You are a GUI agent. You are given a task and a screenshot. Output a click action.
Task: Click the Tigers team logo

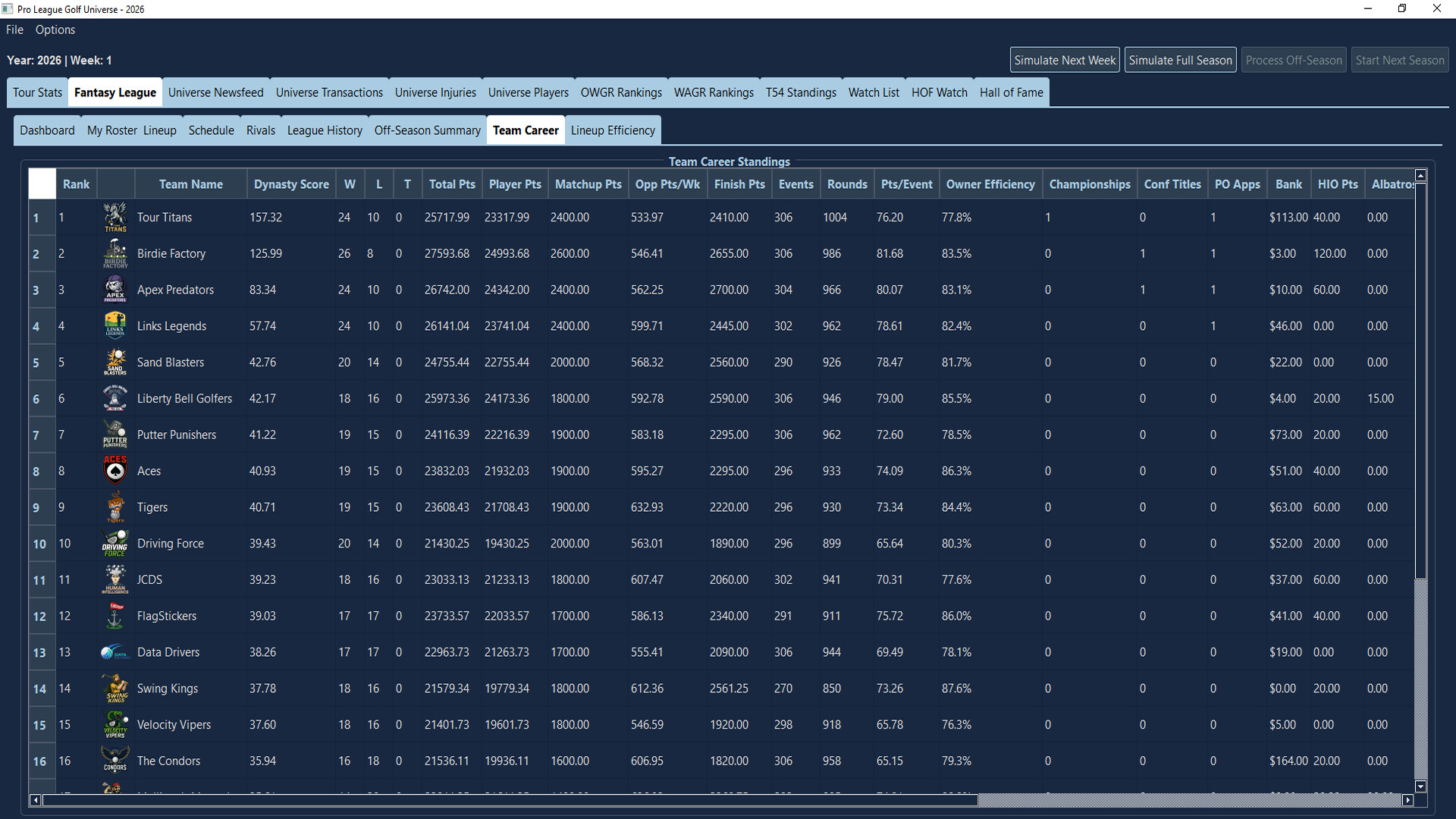tap(115, 507)
